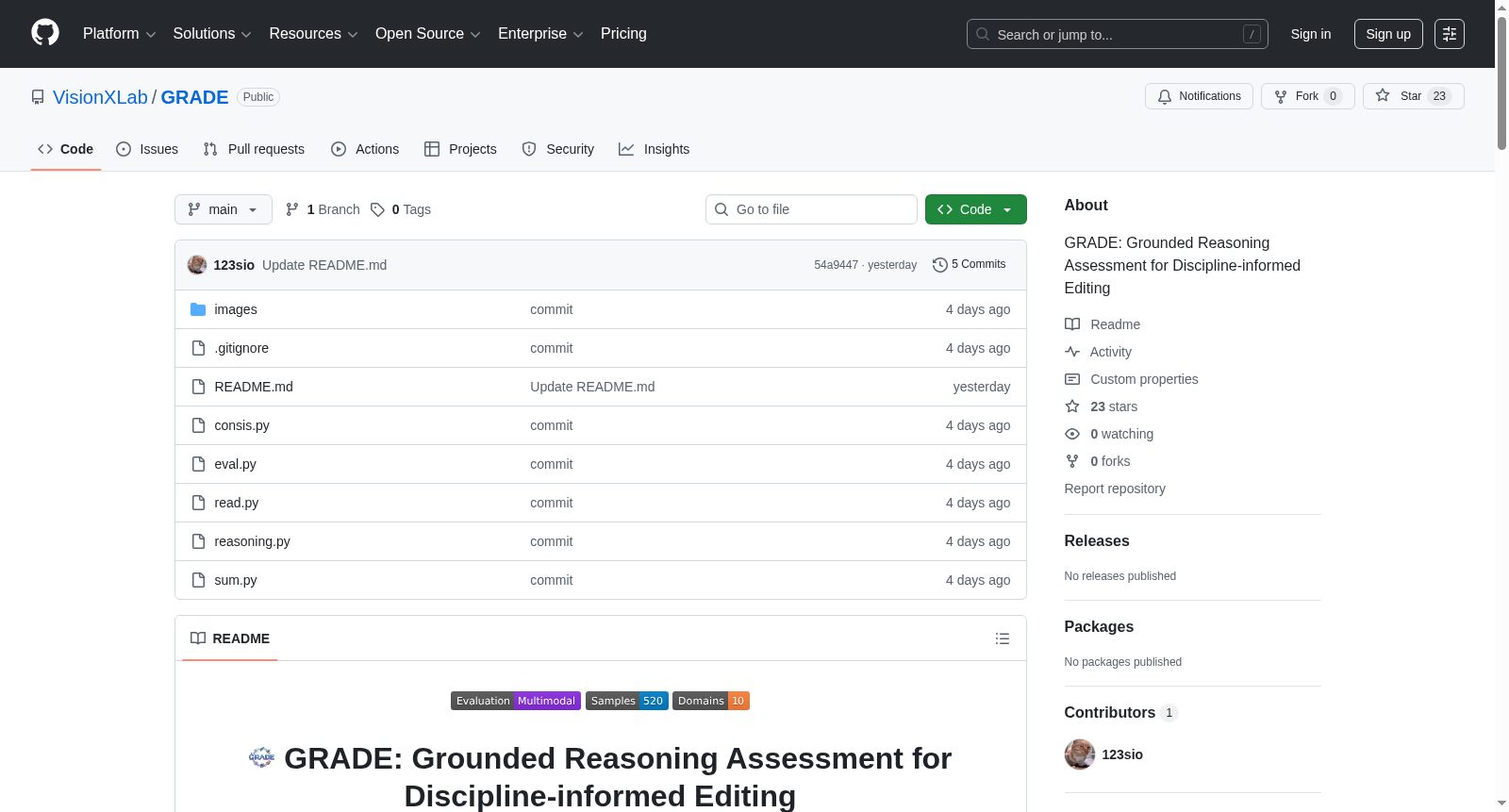Click the GRADE logo in README heading

[x=261, y=757]
